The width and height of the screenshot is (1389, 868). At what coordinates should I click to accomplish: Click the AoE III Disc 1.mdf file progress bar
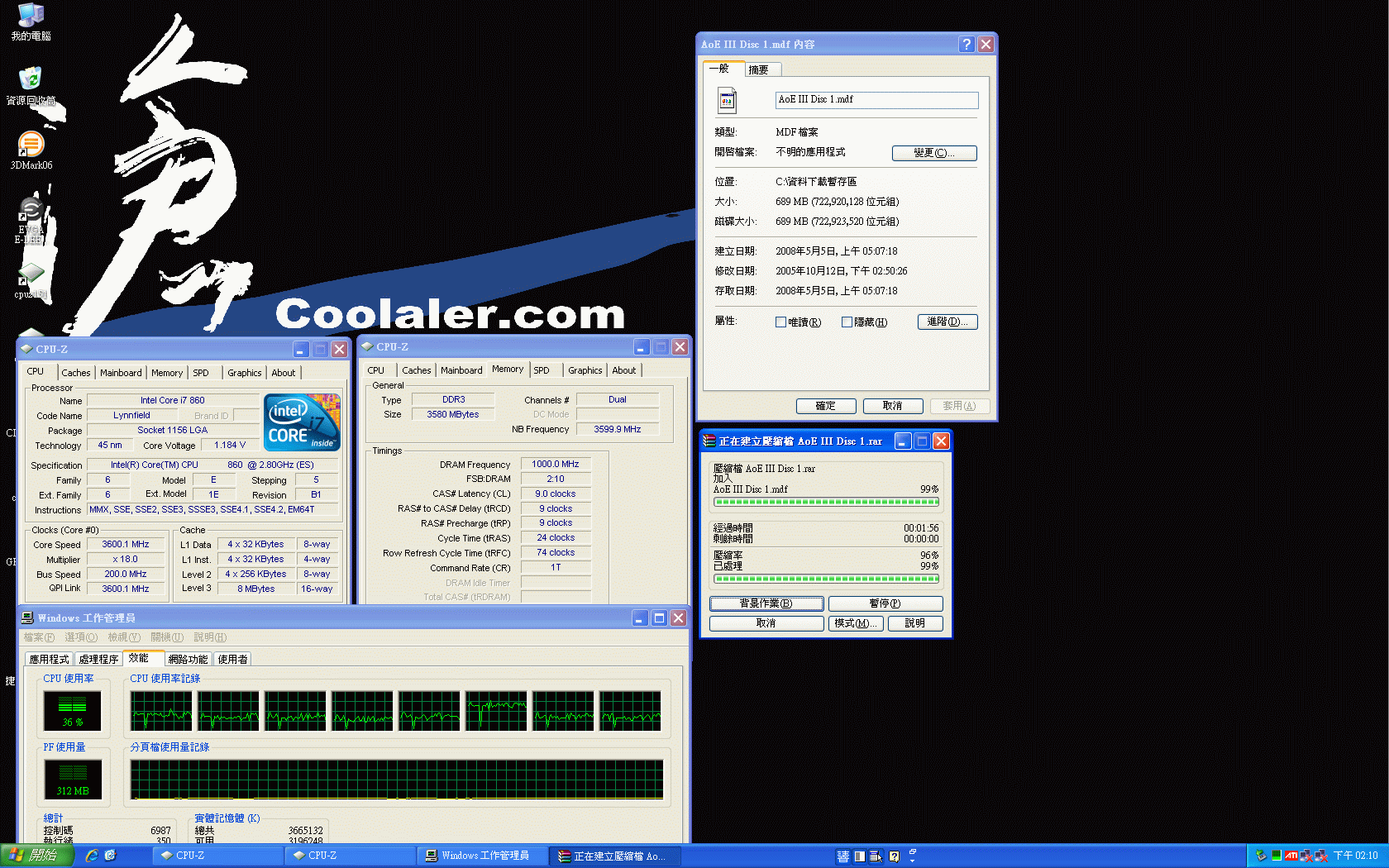826,502
